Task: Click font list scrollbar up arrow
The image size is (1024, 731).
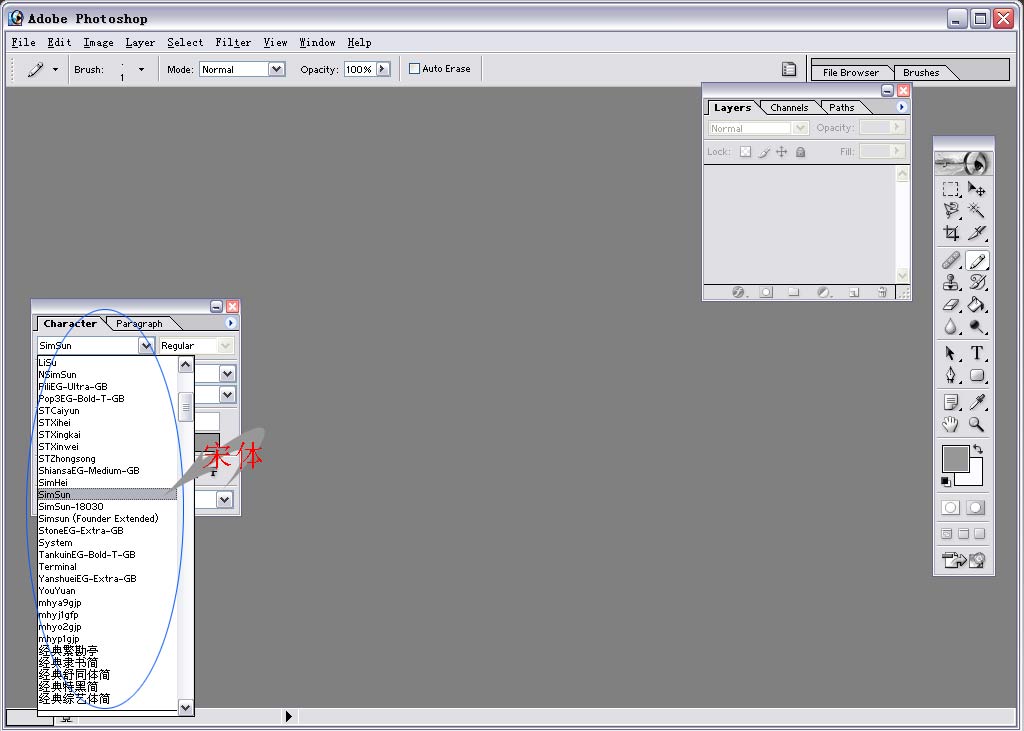Action: pos(185,365)
